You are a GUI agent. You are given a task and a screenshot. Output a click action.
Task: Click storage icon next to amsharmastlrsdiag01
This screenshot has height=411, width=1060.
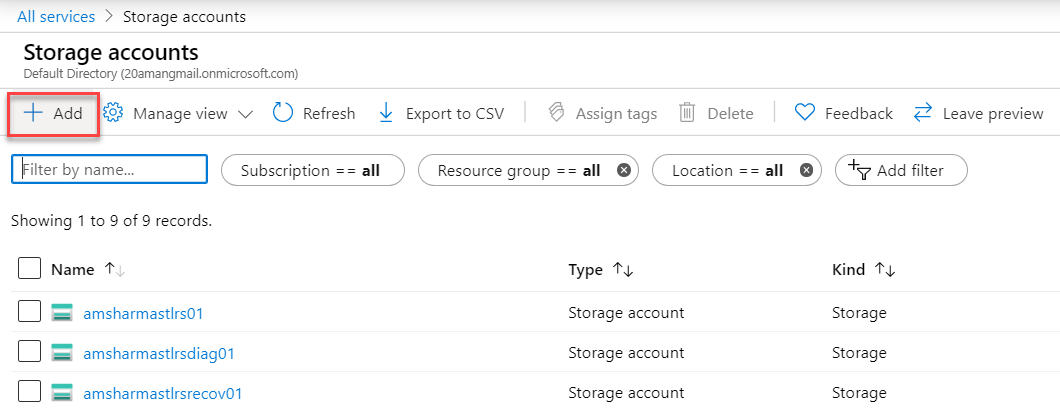[62, 353]
